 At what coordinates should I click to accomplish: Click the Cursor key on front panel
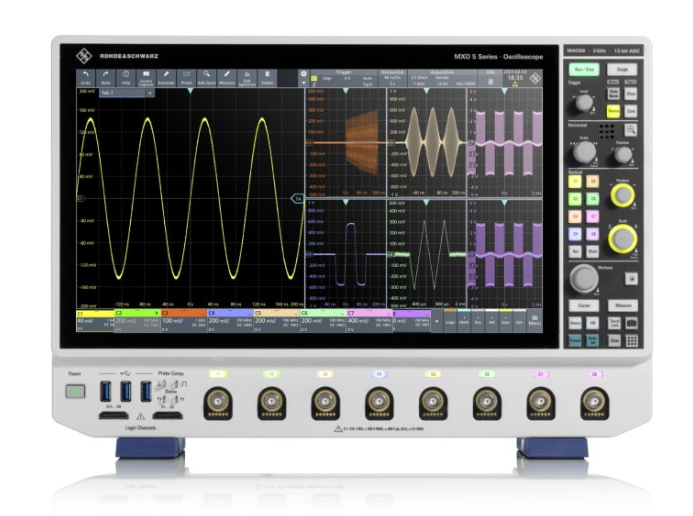(584, 305)
